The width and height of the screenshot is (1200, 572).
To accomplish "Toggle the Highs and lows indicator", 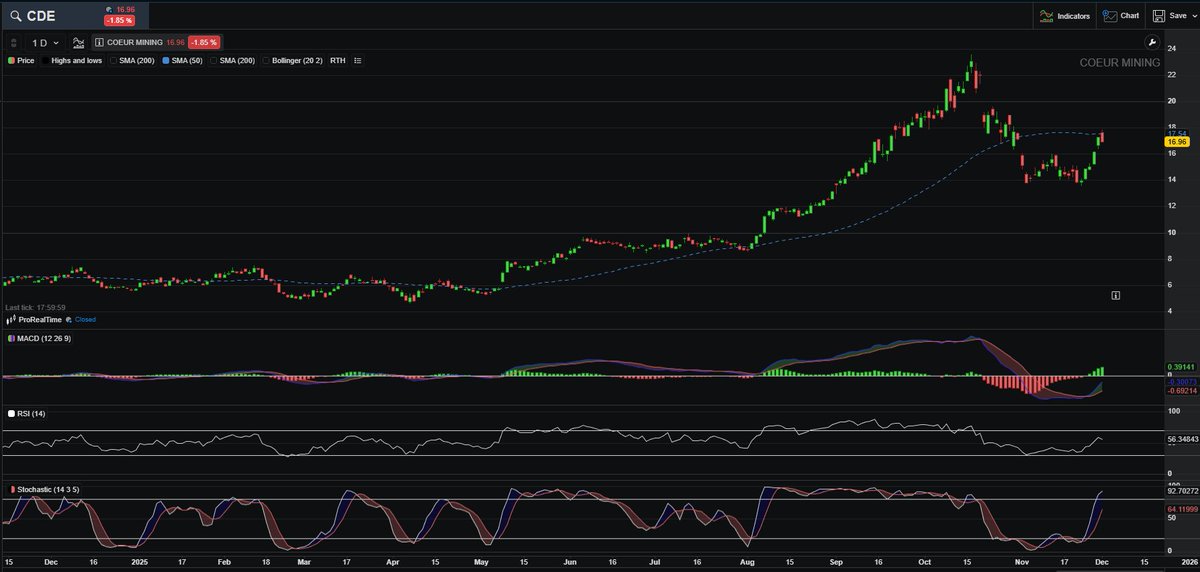I will pos(72,61).
